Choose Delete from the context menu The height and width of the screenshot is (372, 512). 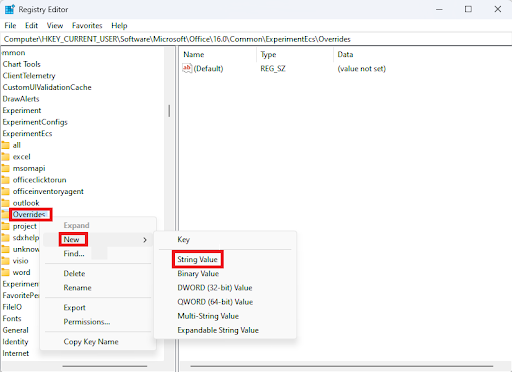click(74, 274)
